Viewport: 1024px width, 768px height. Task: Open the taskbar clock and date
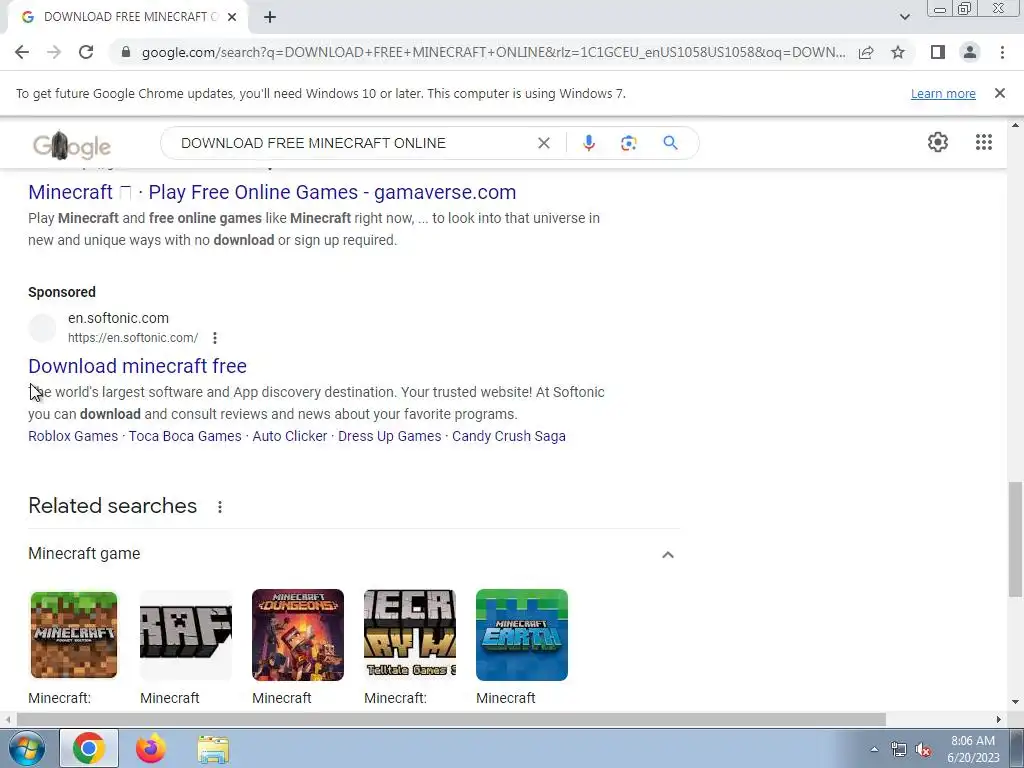973,749
